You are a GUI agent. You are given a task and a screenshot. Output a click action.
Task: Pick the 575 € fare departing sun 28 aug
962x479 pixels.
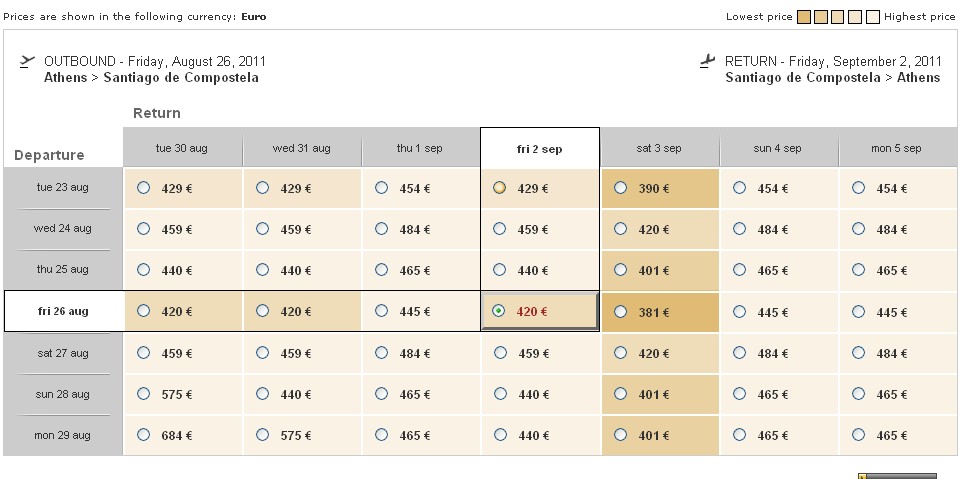coord(143,394)
